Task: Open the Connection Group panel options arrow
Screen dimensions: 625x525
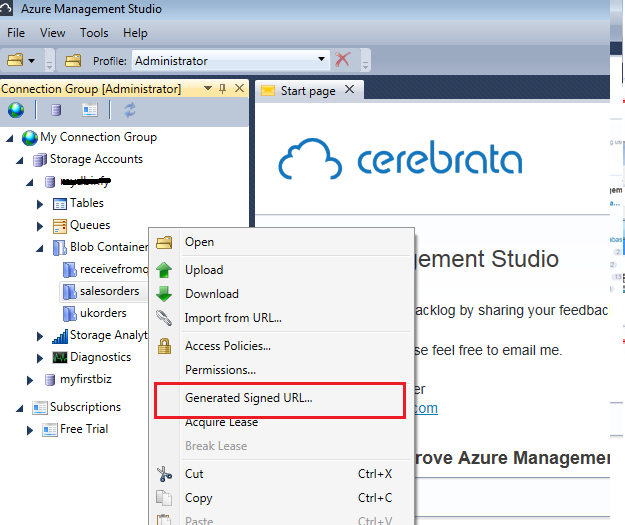Action: click(x=208, y=88)
